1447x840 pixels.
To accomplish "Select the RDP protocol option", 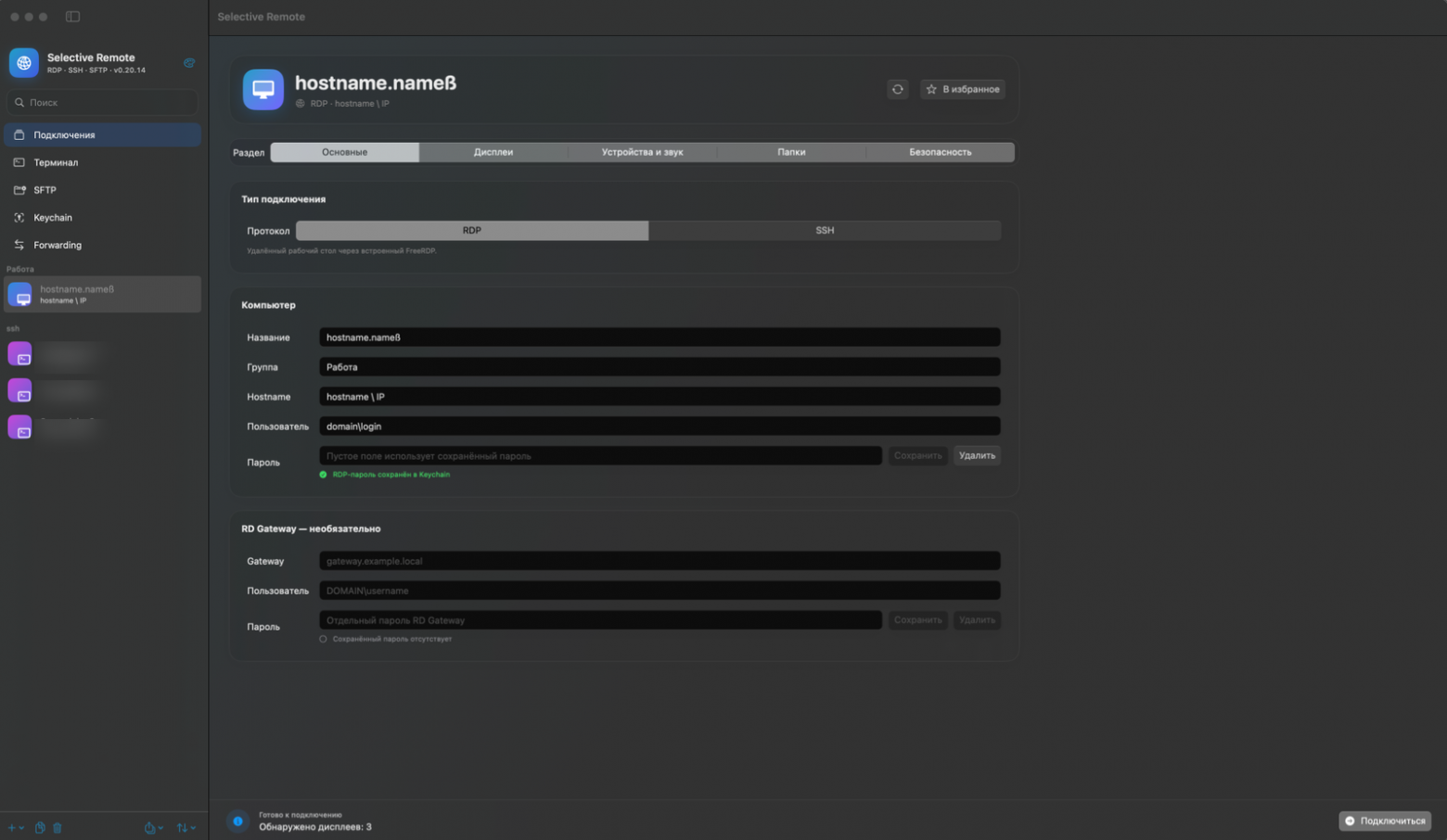I will [472, 230].
